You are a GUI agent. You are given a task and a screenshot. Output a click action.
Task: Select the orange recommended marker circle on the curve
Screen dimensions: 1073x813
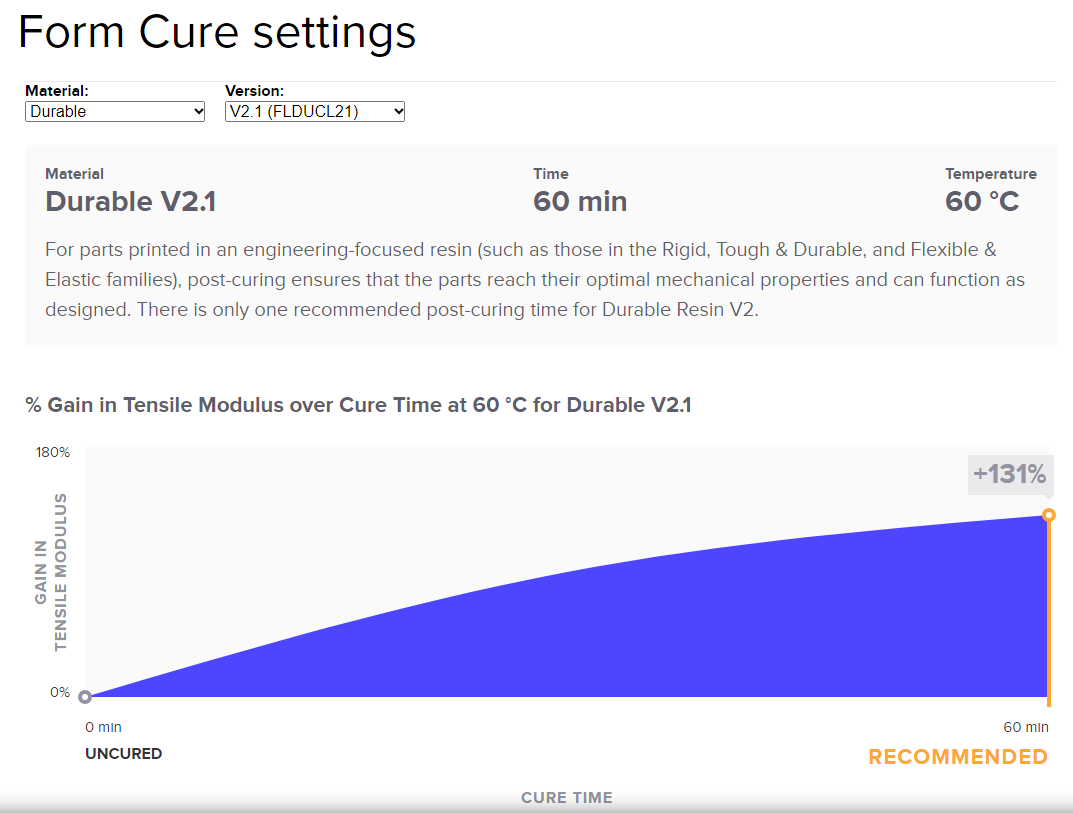tap(1048, 515)
